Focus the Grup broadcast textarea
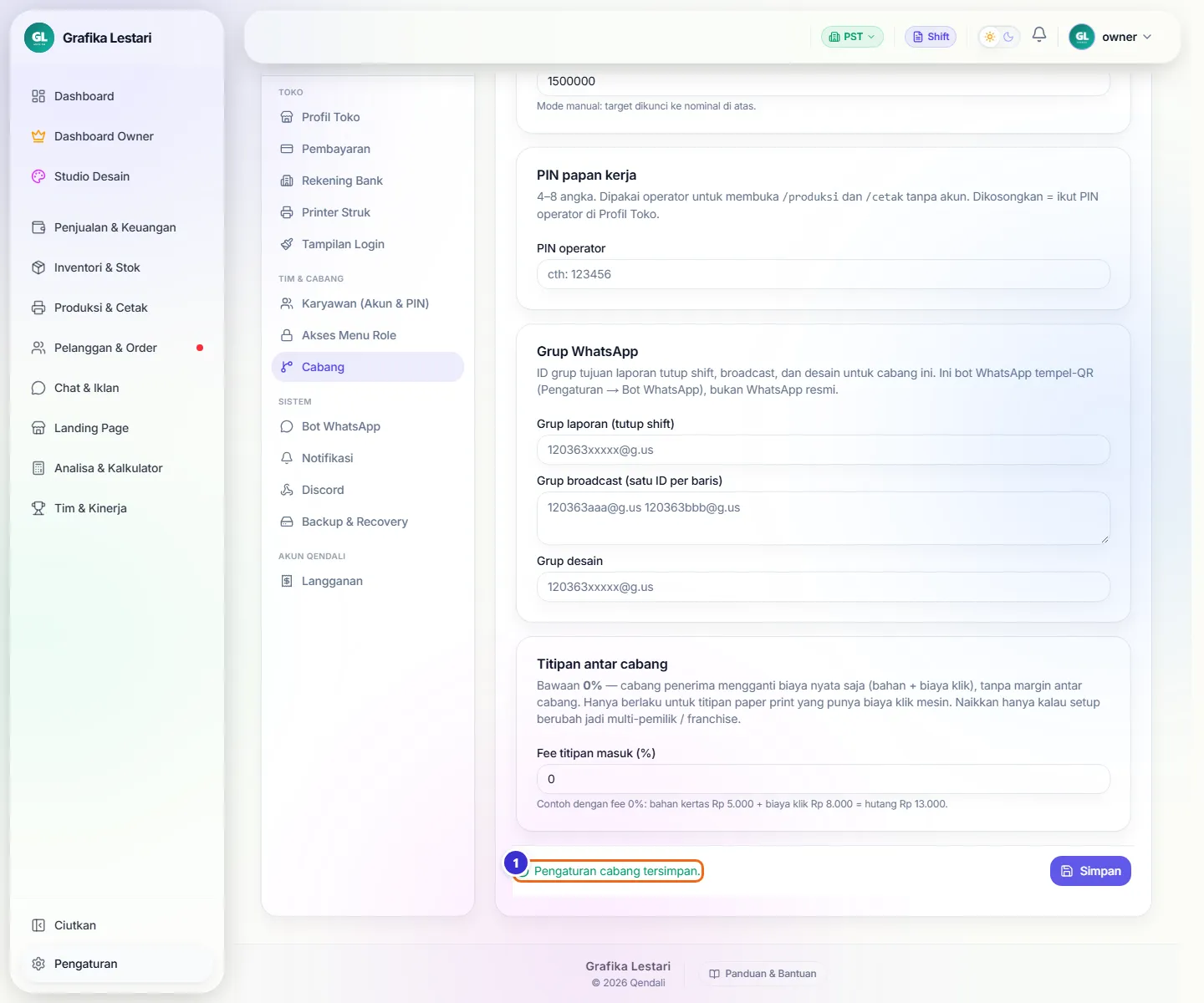1204x1003 pixels. click(824, 518)
